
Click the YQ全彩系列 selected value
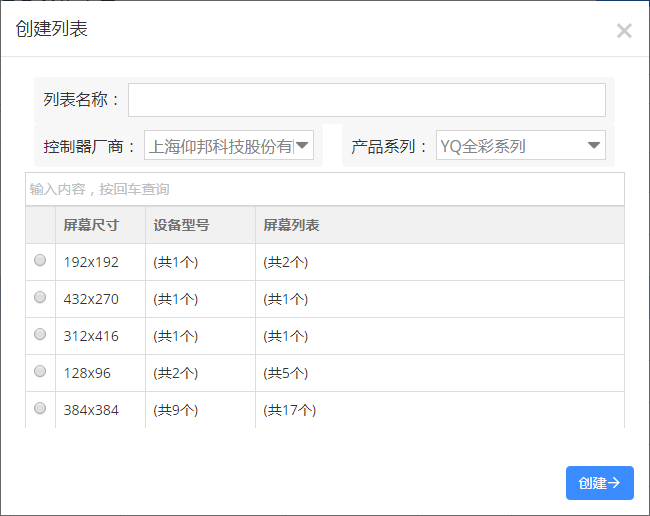pyautogui.click(x=483, y=146)
